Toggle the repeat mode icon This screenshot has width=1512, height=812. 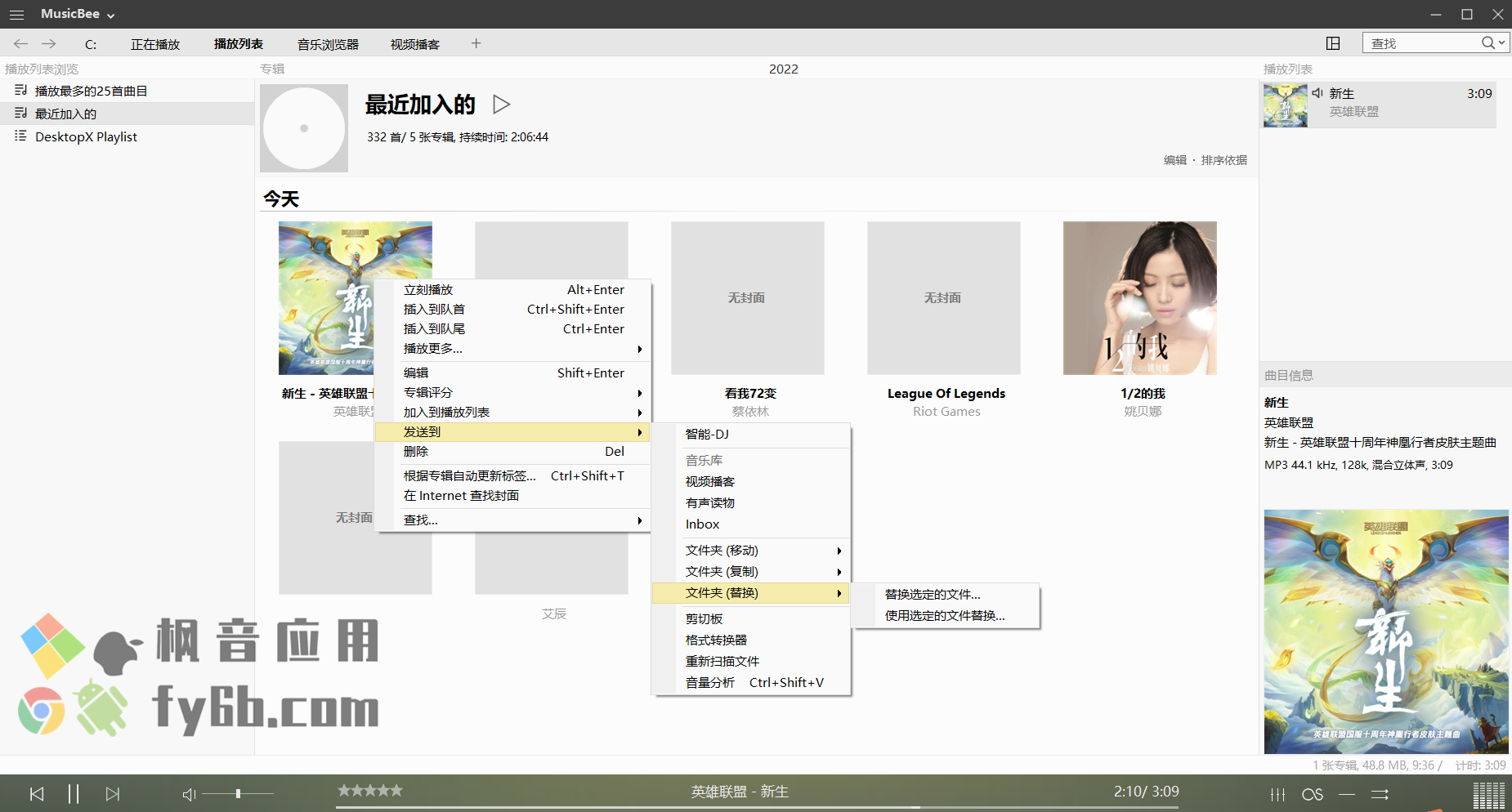click(x=1347, y=794)
